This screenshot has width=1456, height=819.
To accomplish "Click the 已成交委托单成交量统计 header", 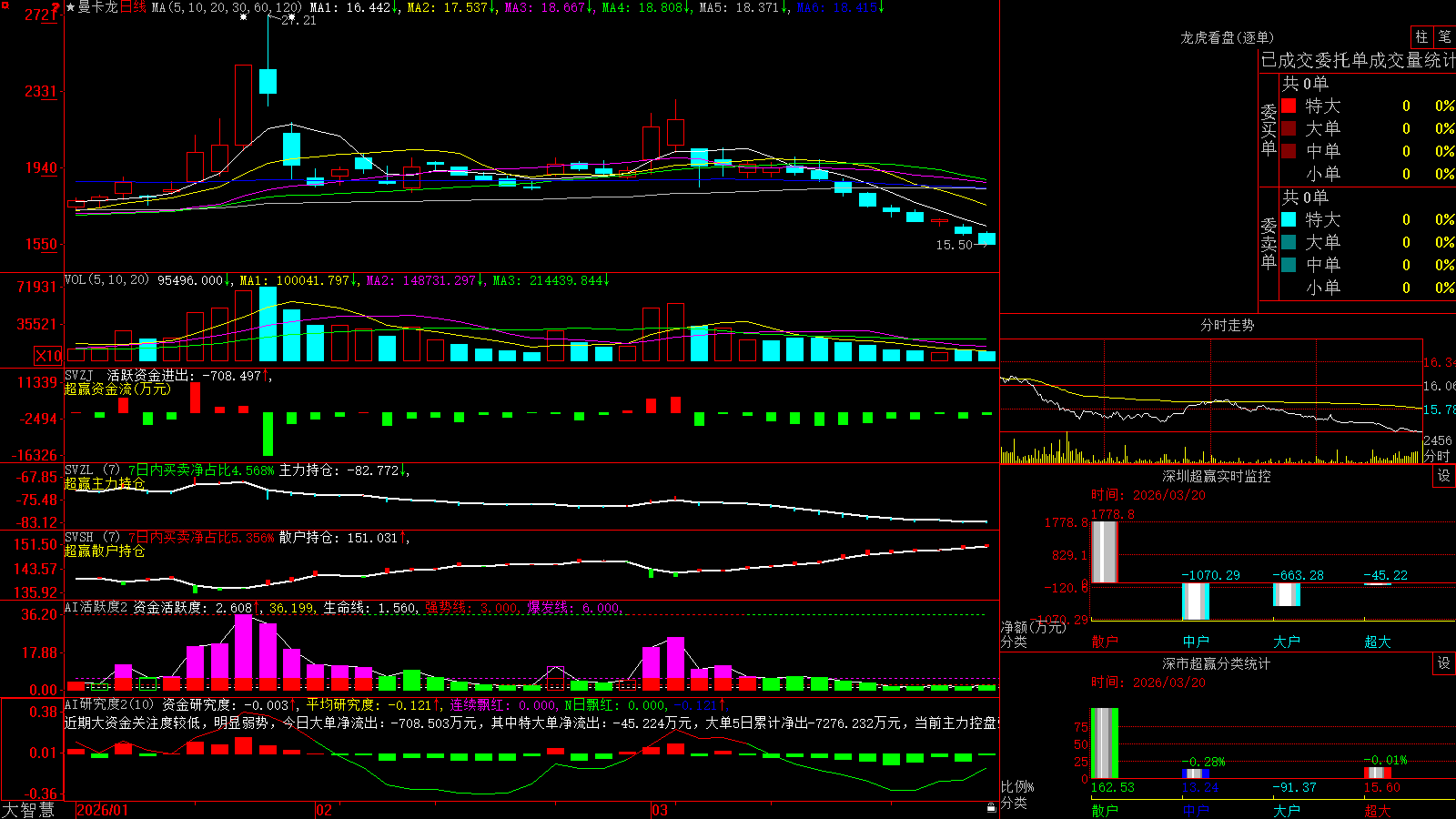I will click(1358, 60).
